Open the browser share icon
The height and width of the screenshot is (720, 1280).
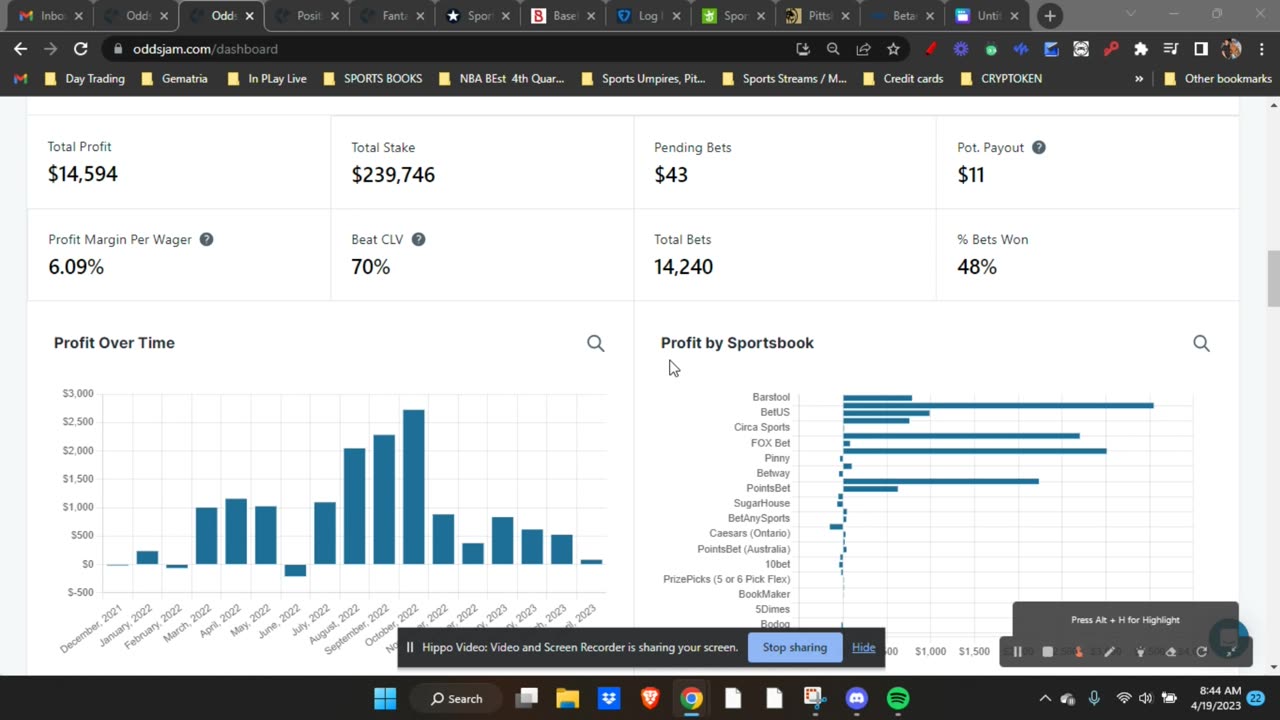point(863,48)
